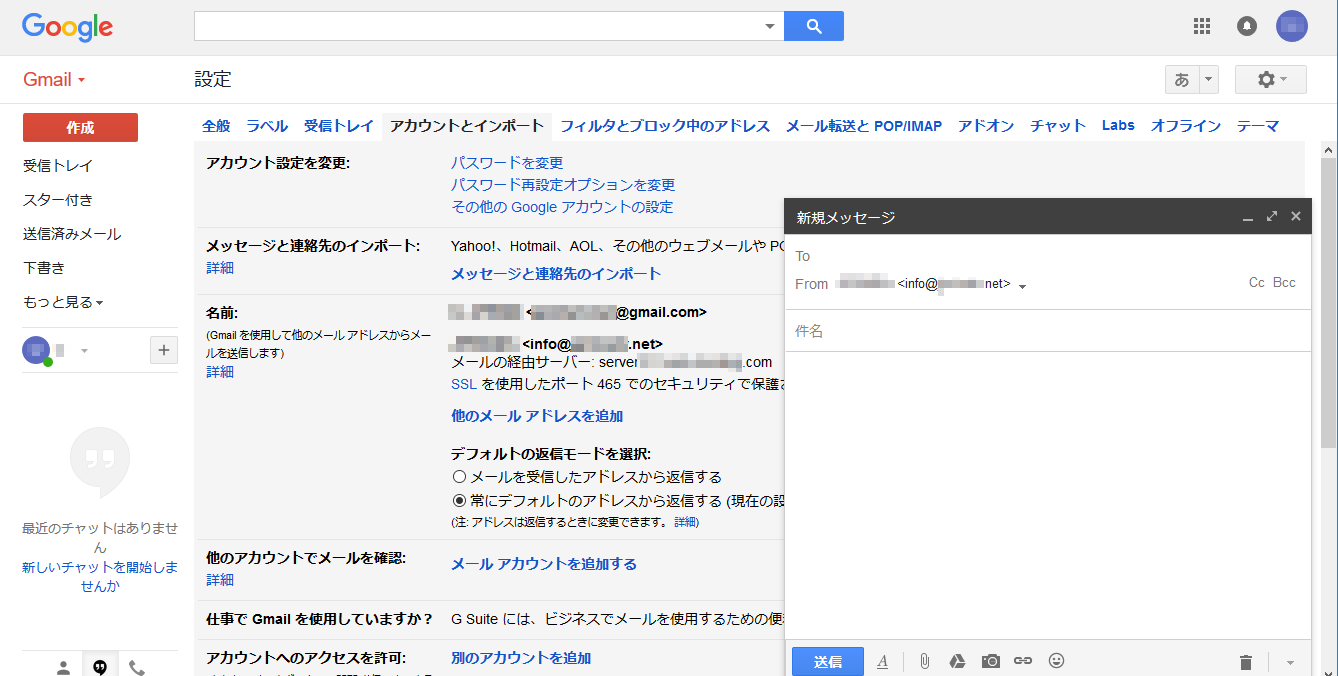Select メールを受信したアドレスから返信する radio button
This screenshot has height=676, width=1338.
459,477
